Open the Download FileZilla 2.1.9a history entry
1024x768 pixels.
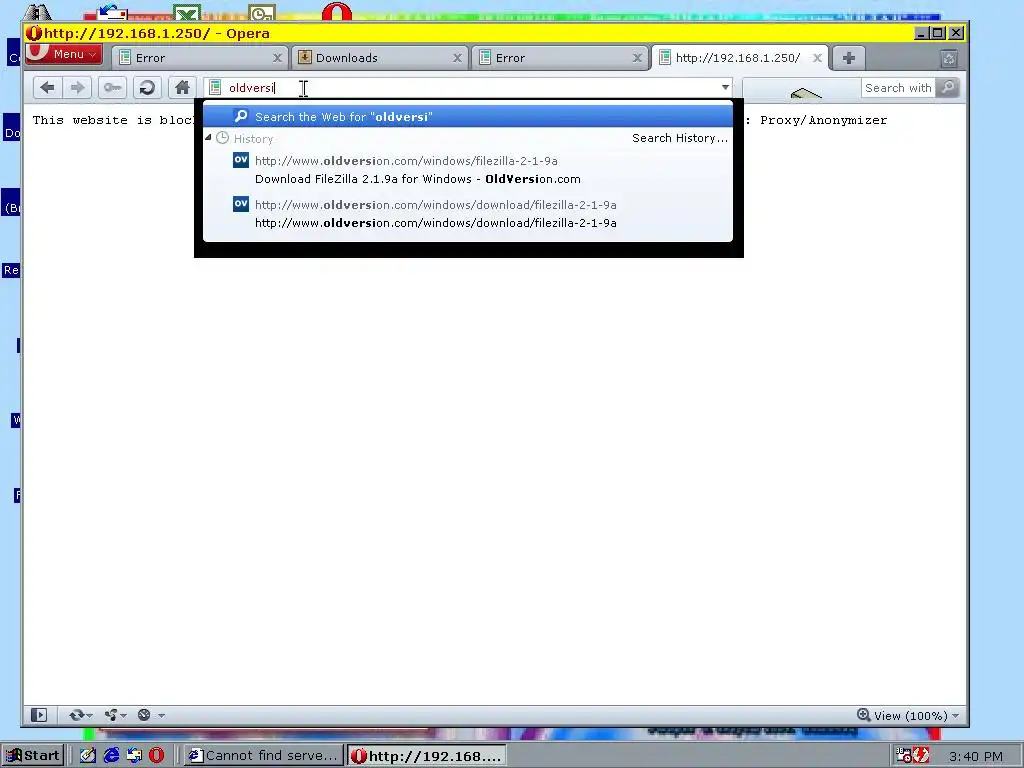click(468, 170)
